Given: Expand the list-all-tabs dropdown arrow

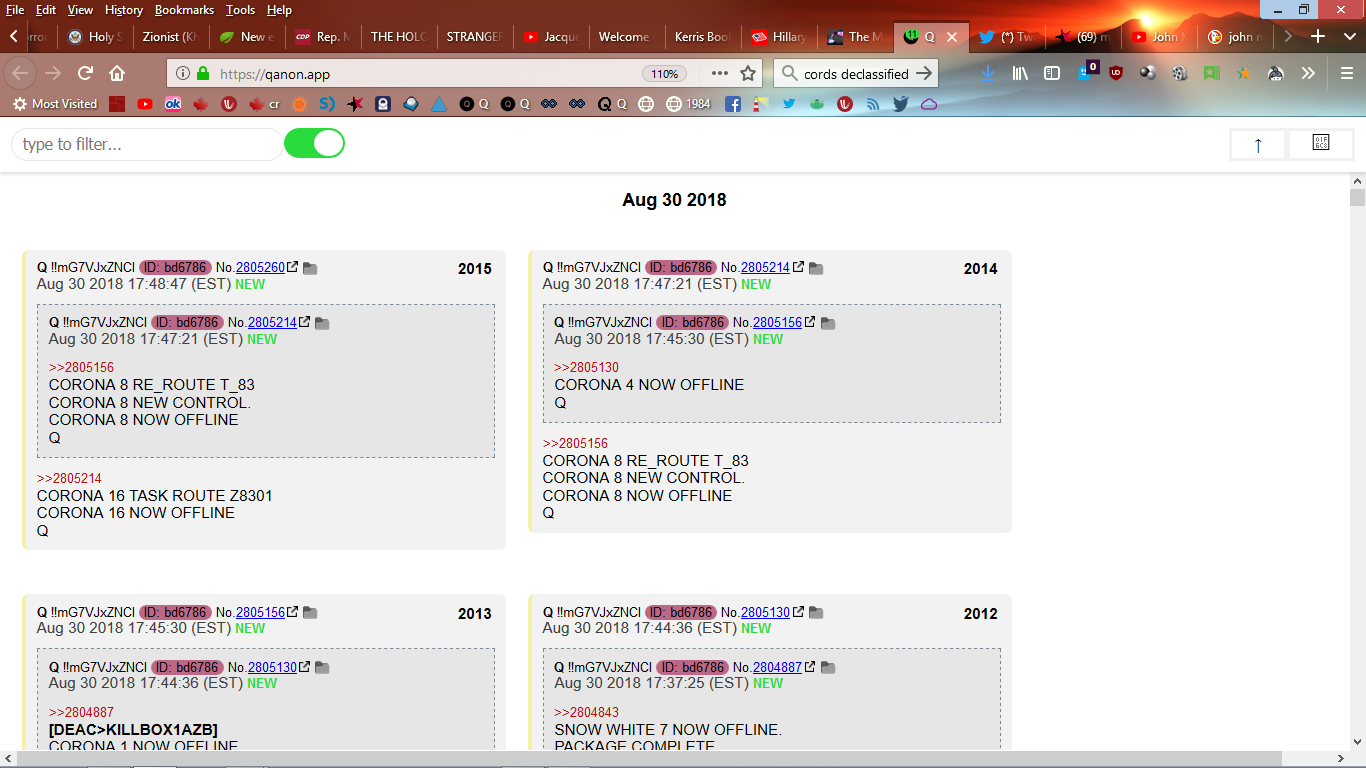Looking at the screenshot, I should pyautogui.click(x=1349, y=37).
